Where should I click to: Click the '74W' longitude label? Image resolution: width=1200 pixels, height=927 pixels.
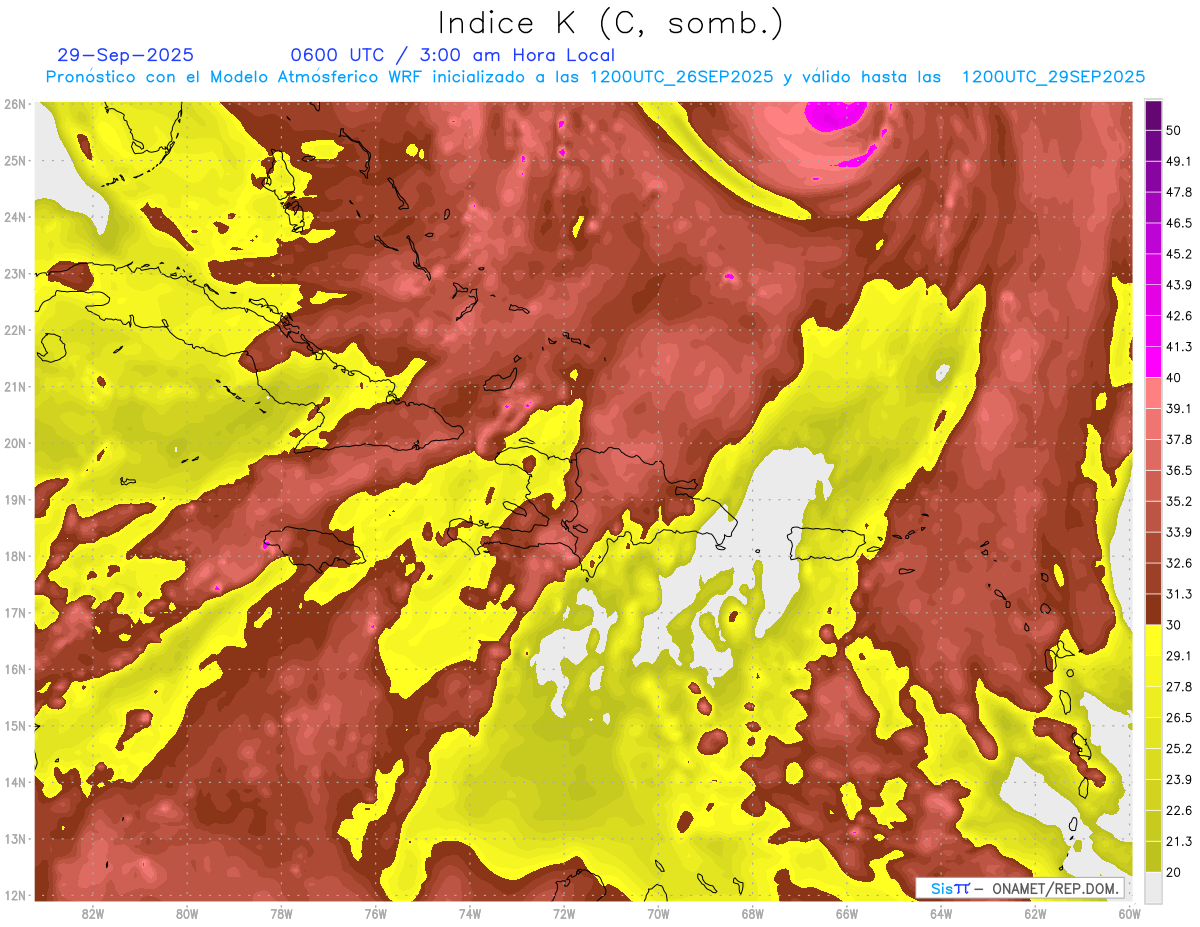469,914
